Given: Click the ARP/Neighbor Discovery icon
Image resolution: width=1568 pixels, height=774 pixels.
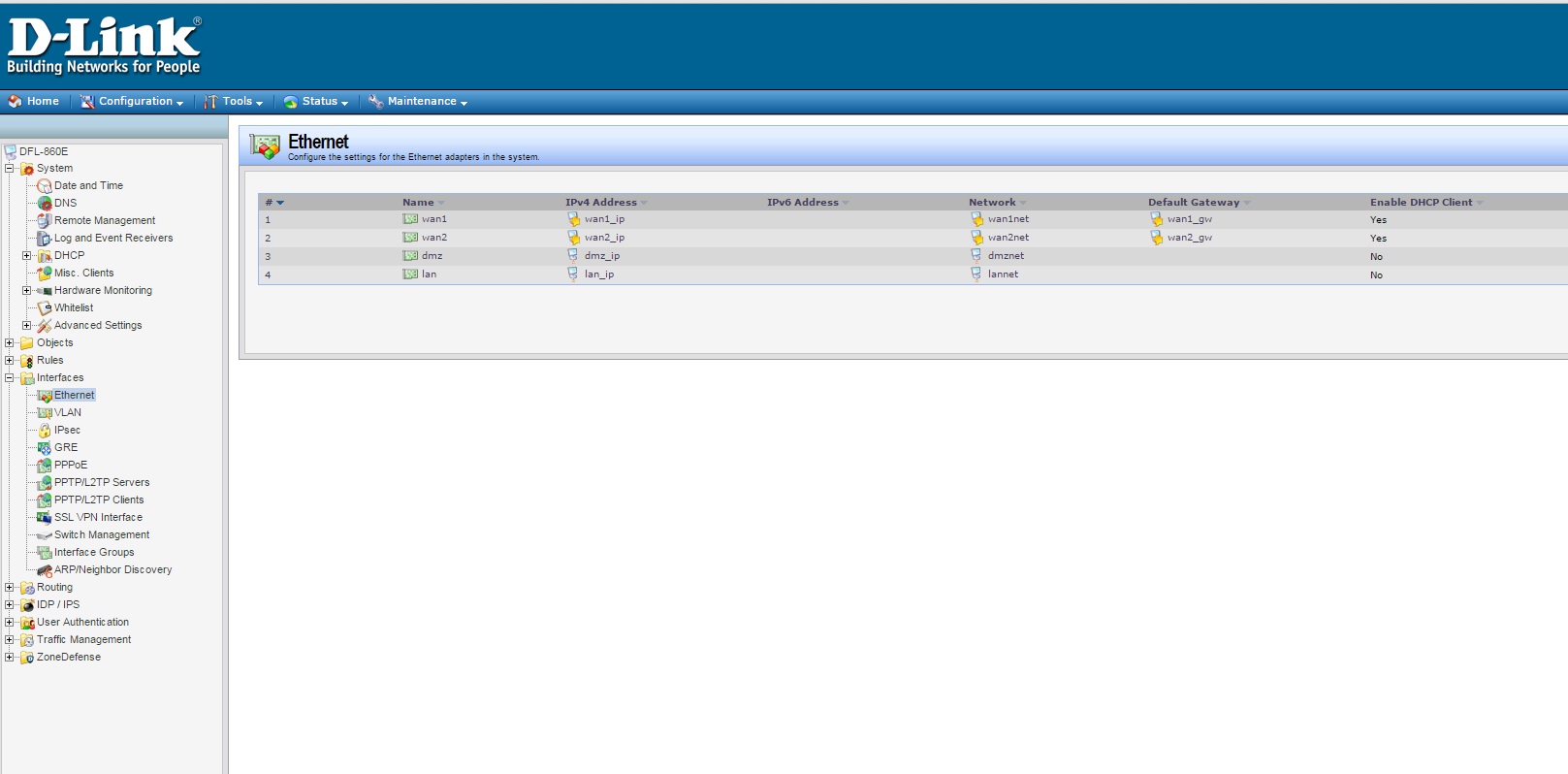Looking at the screenshot, I should (45, 569).
